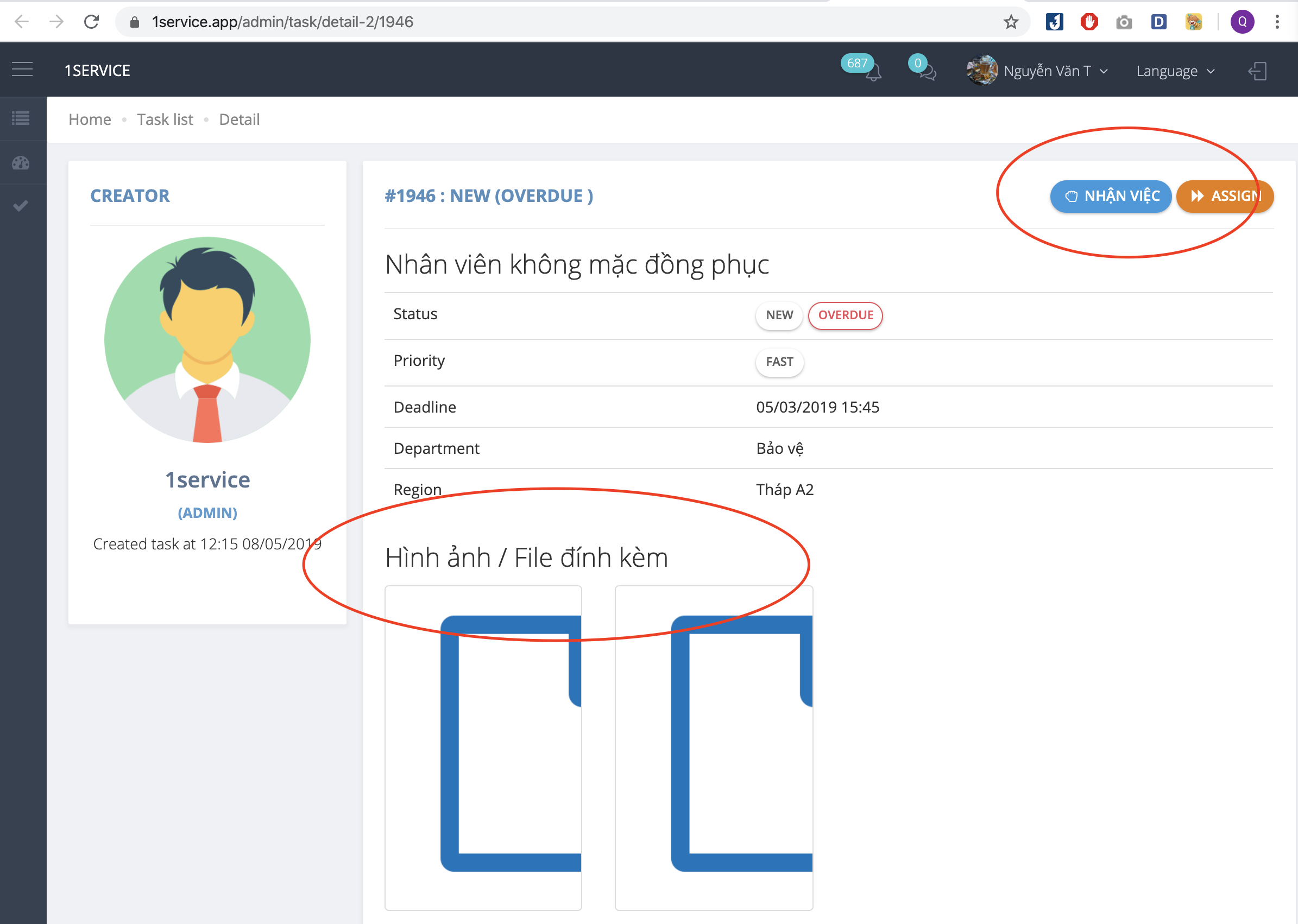1298x924 pixels.
Task: Open the dashboard gauge sidebar icon
Action: 21,163
